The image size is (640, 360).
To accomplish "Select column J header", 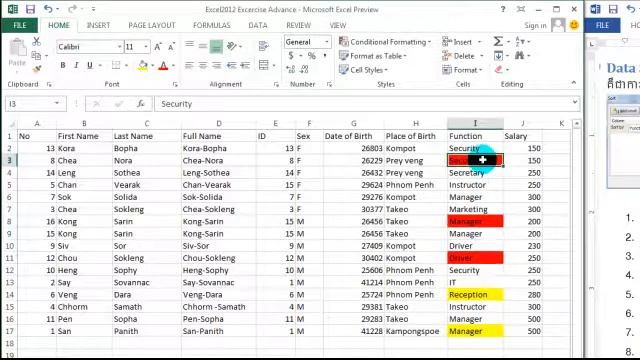I will pyautogui.click(x=523, y=123).
